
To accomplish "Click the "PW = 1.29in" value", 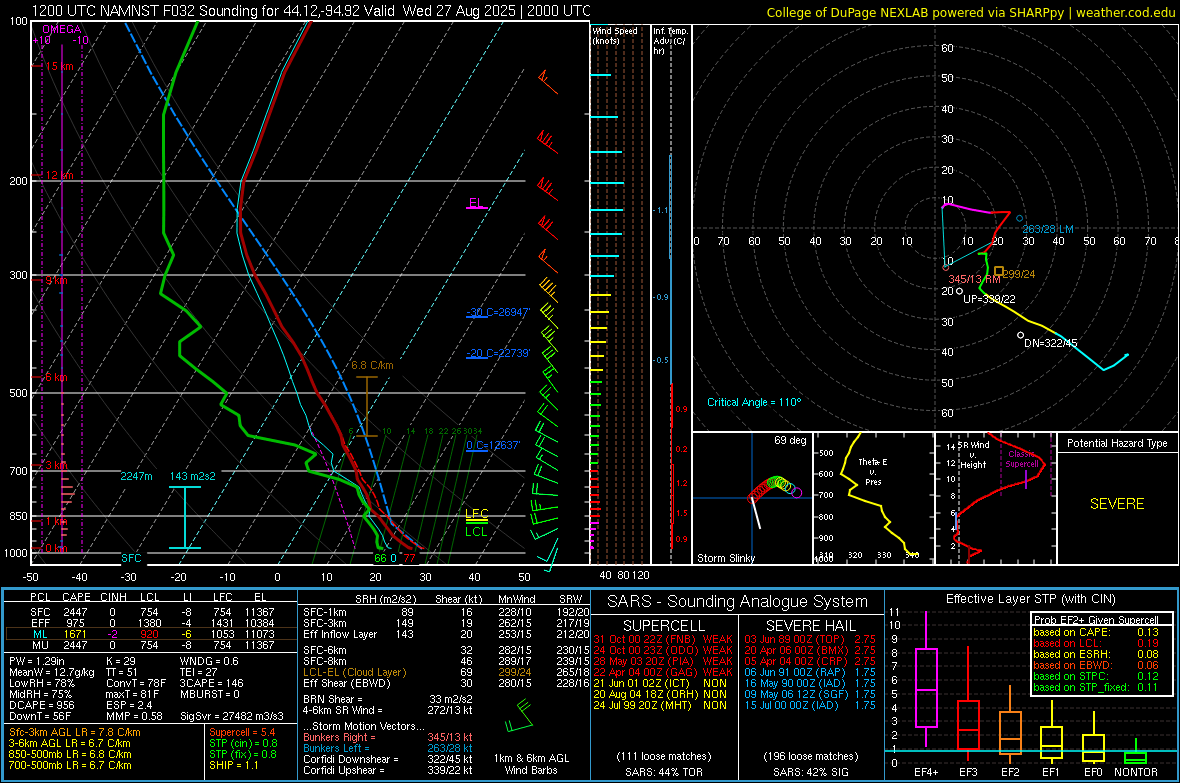I will point(37,661).
